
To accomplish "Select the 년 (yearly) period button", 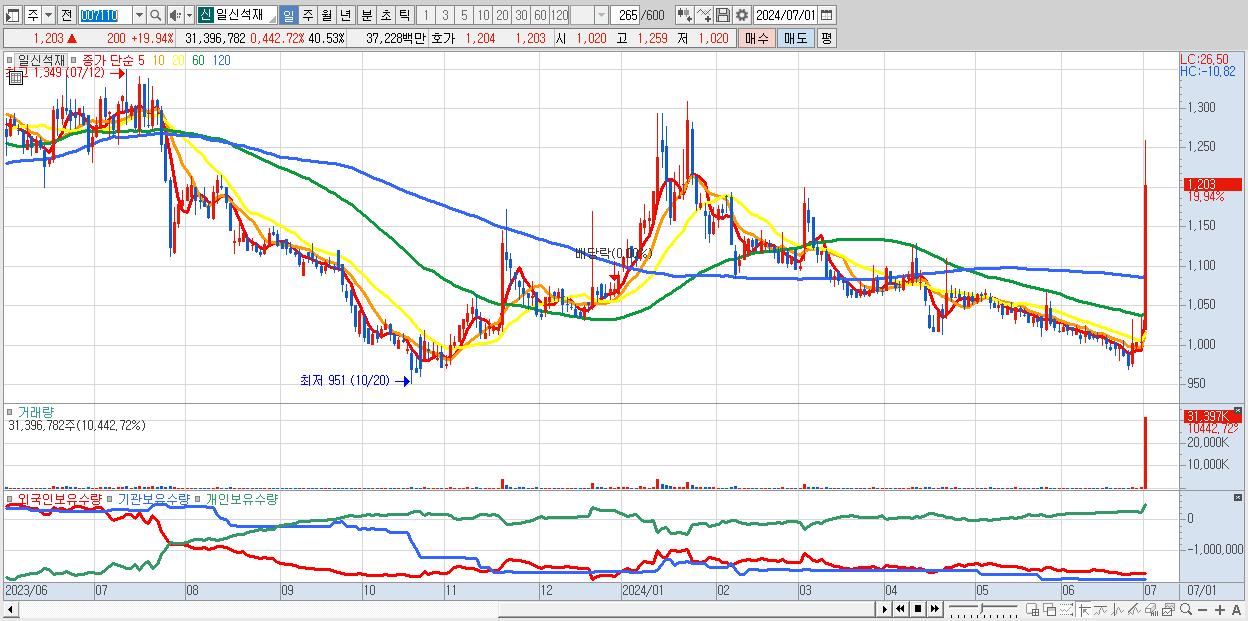I will pos(345,15).
